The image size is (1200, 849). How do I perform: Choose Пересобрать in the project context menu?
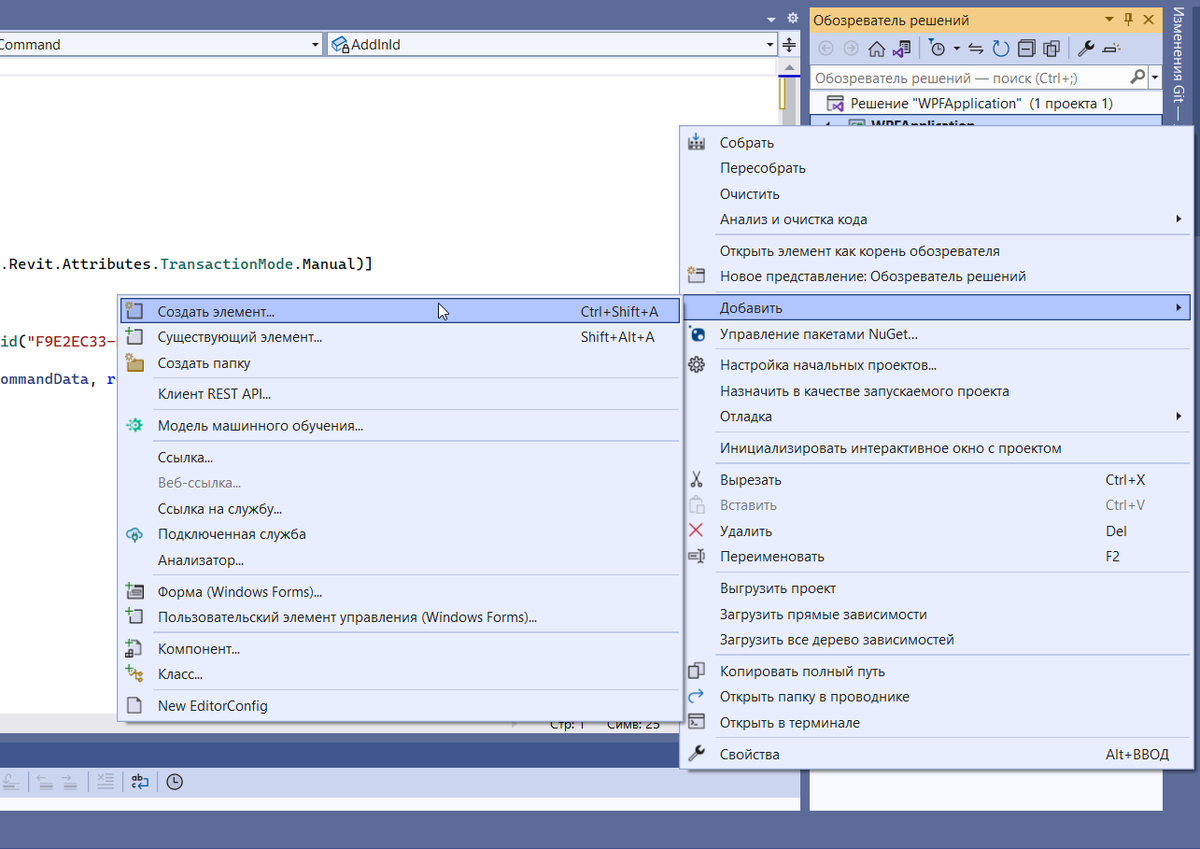tap(936, 168)
